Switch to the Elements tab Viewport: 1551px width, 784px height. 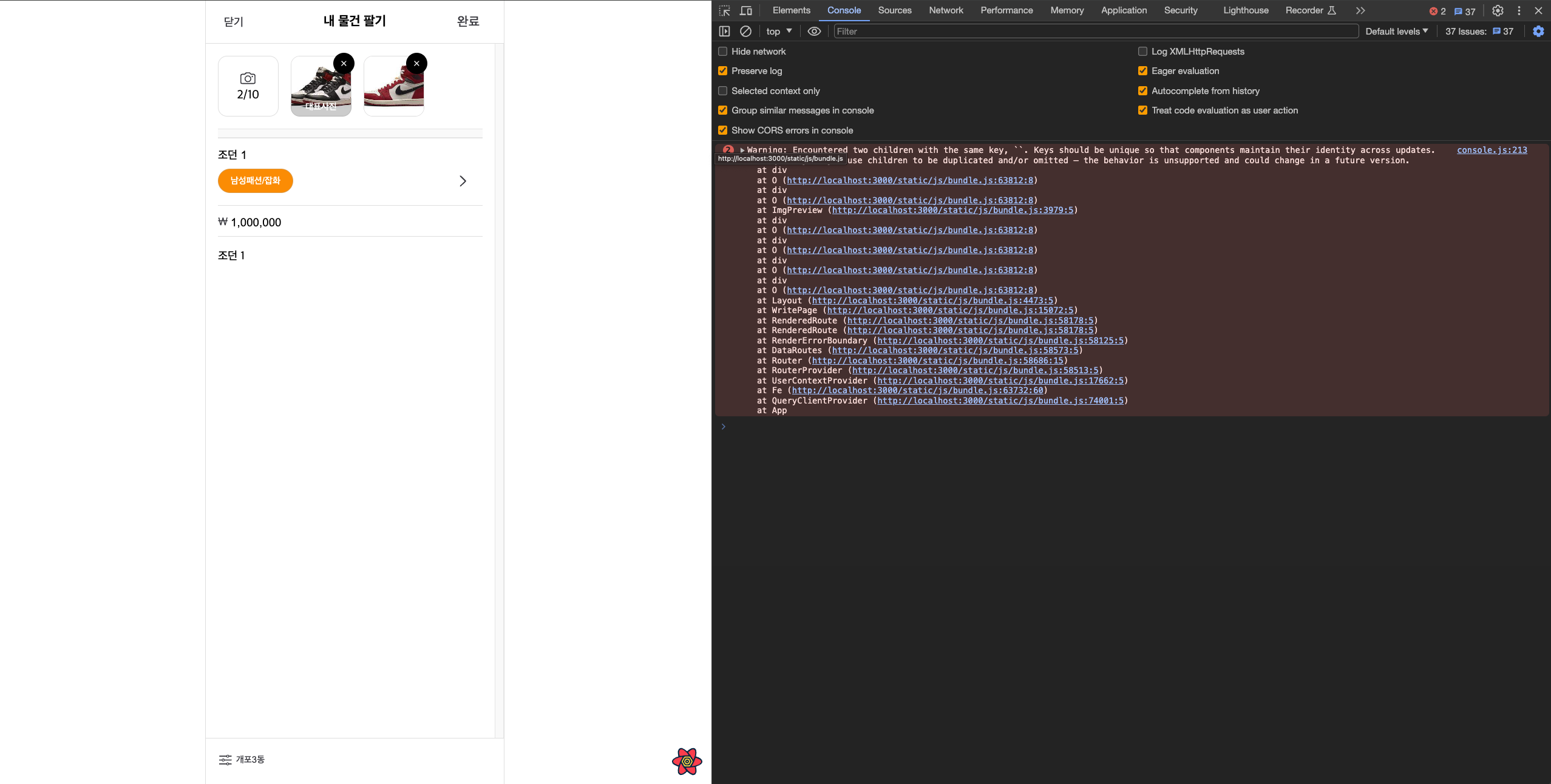tap(791, 10)
